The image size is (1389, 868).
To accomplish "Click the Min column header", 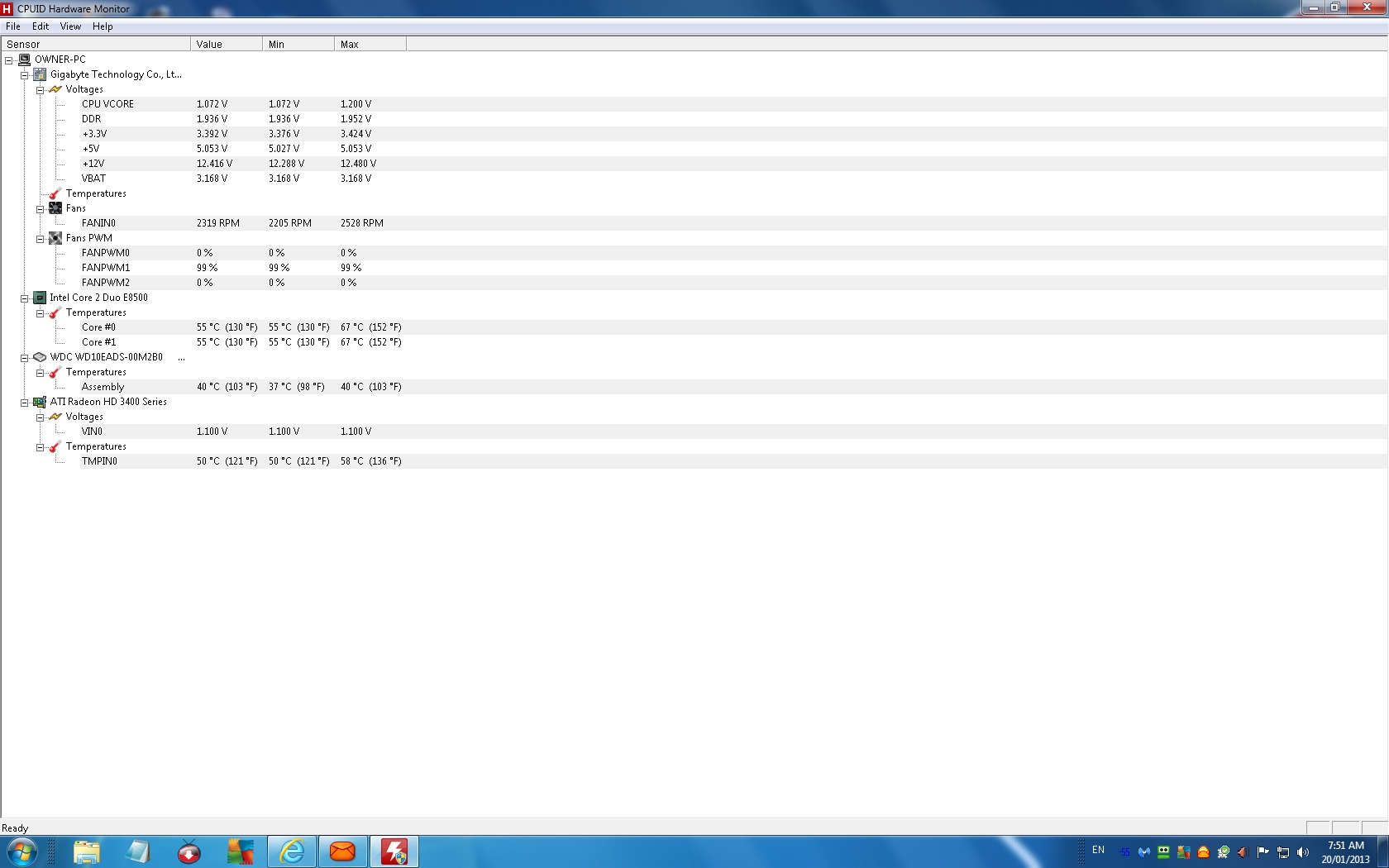I will 298,44.
